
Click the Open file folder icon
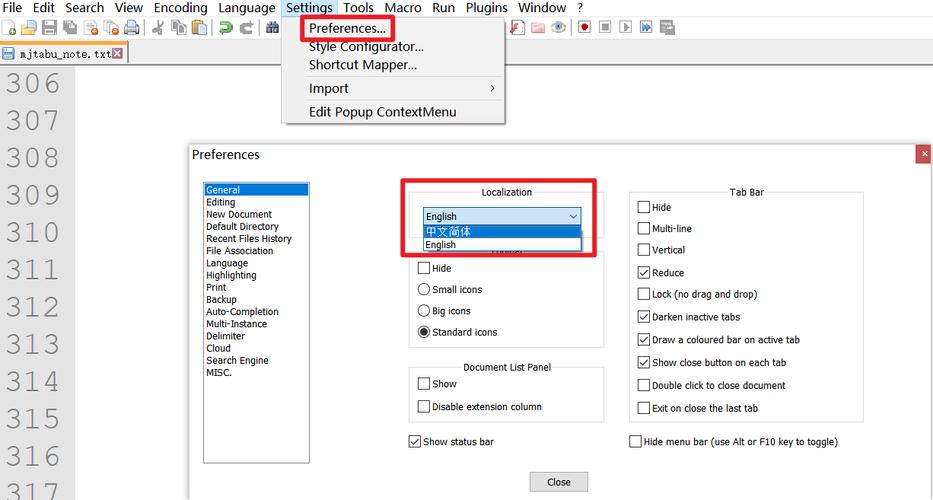[x=29, y=28]
